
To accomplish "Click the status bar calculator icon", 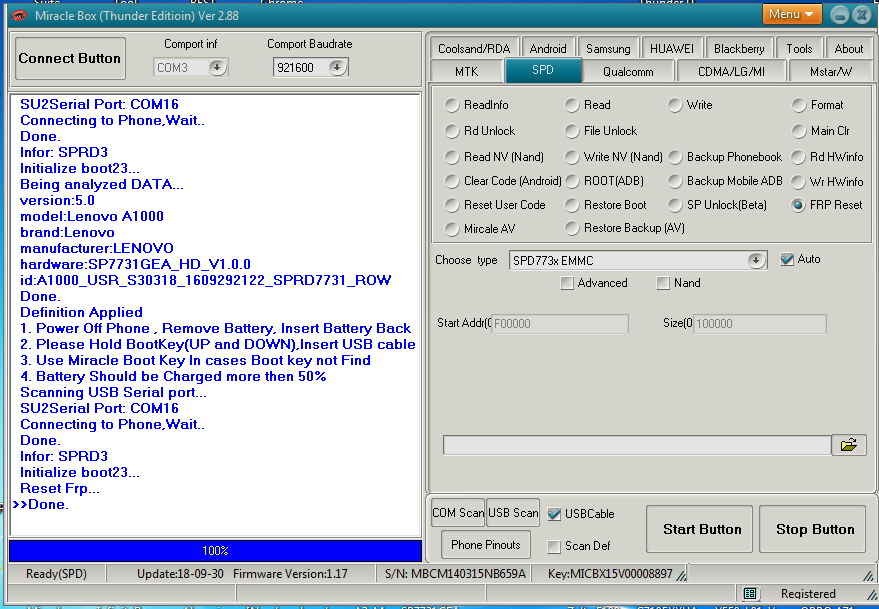I will (x=750, y=593).
